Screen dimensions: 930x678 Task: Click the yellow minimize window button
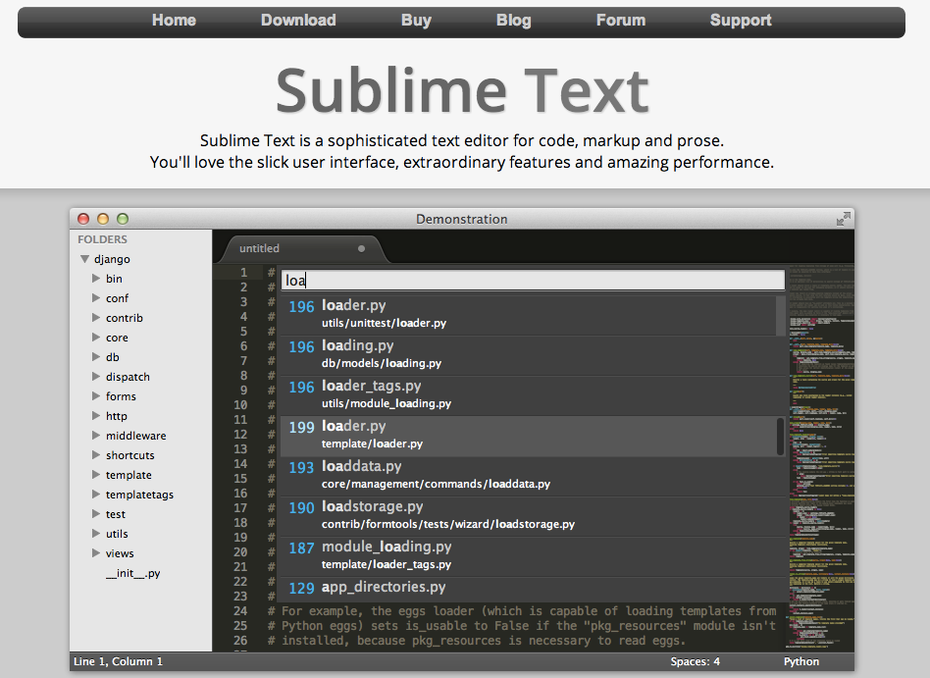(x=103, y=219)
